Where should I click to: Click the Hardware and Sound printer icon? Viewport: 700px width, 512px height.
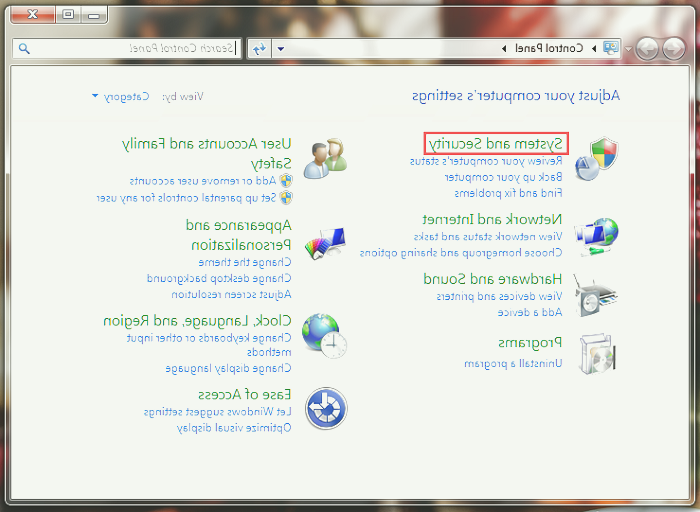596,296
